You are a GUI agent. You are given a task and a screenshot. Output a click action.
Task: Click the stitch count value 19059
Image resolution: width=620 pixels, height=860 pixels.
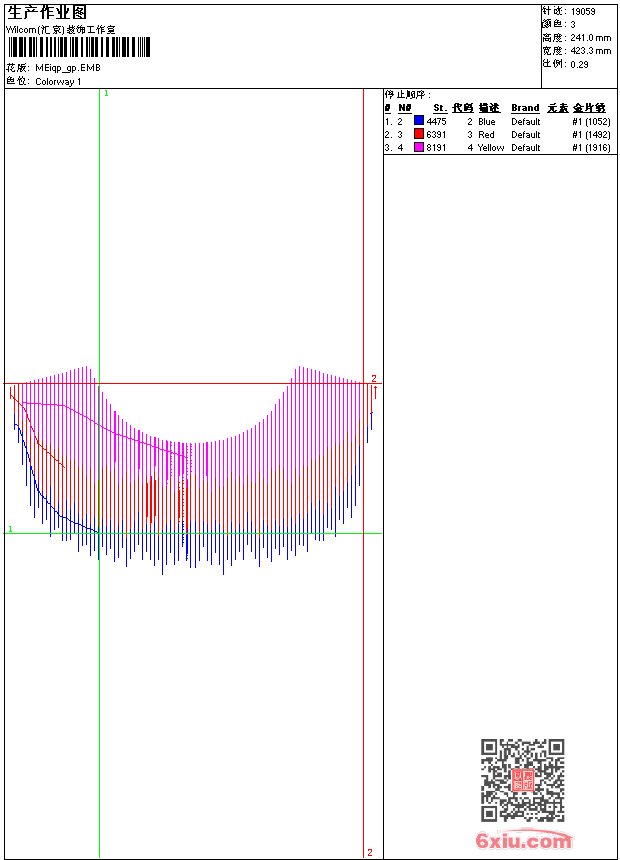(x=583, y=11)
